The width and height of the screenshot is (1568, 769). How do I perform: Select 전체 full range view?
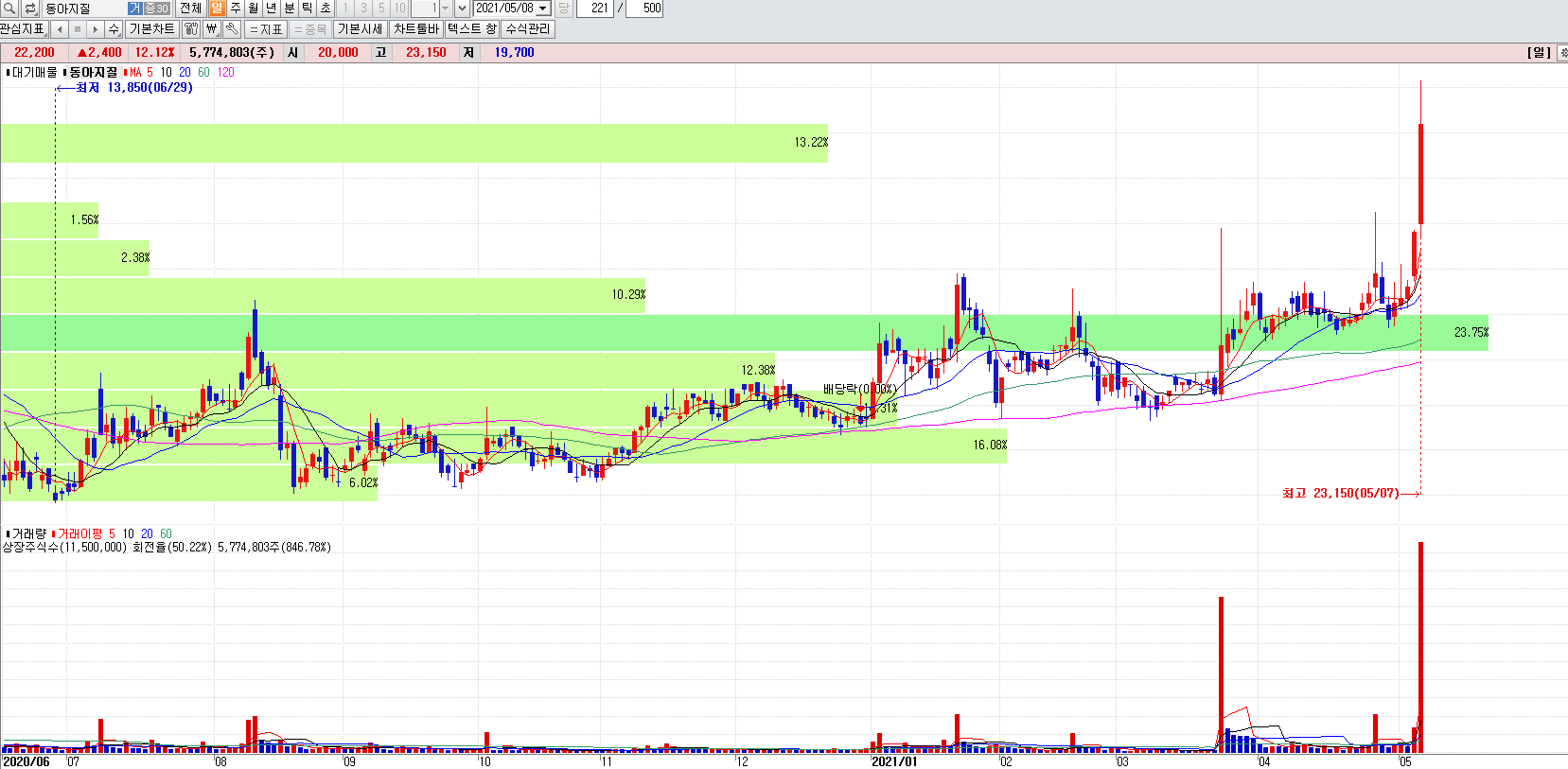click(x=190, y=9)
